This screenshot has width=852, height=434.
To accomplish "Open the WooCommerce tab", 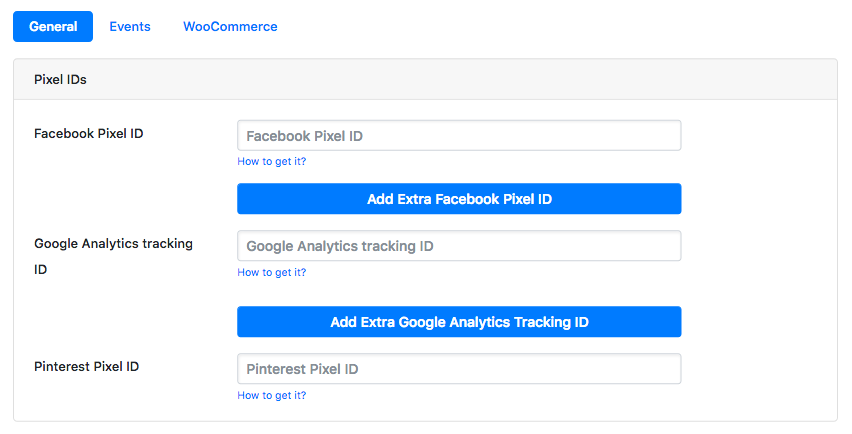I will coord(230,27).
